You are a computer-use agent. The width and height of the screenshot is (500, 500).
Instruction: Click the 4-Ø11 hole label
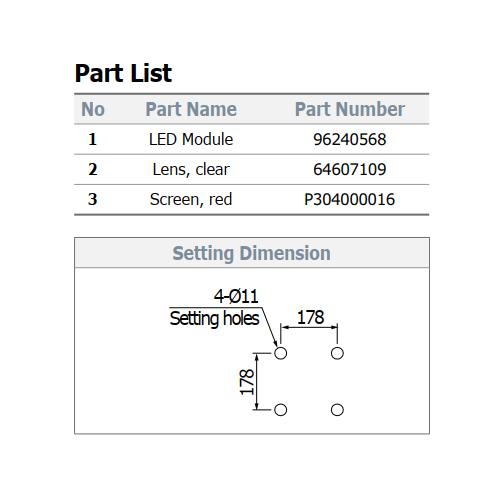(236, 296)
